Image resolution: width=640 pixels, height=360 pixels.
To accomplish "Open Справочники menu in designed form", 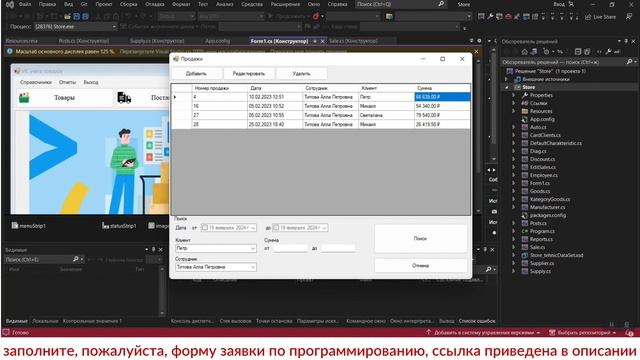I will [x=36, y=82].
